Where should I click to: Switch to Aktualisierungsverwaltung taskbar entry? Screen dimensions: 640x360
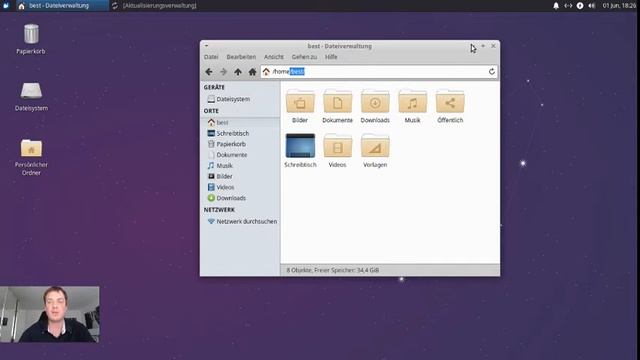point(154,6)
